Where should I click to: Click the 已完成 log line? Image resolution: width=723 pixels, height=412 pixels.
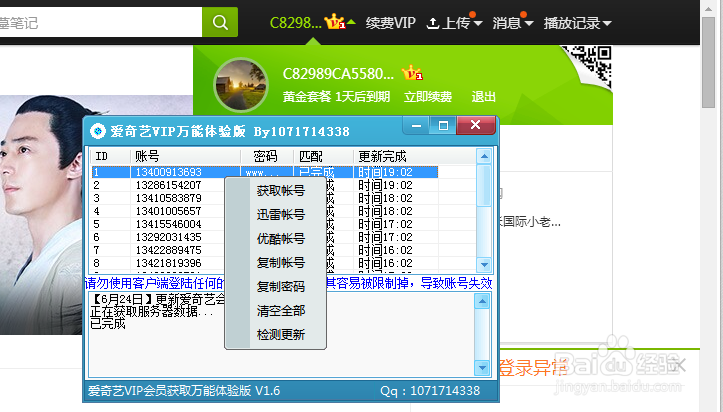(107, 323)
